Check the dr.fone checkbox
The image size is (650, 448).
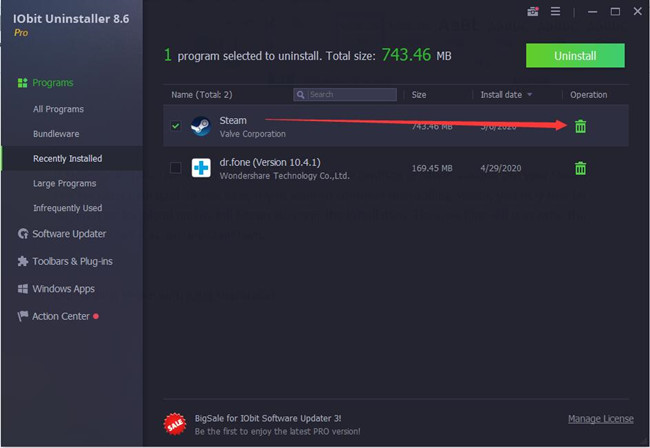coord(176,168)
